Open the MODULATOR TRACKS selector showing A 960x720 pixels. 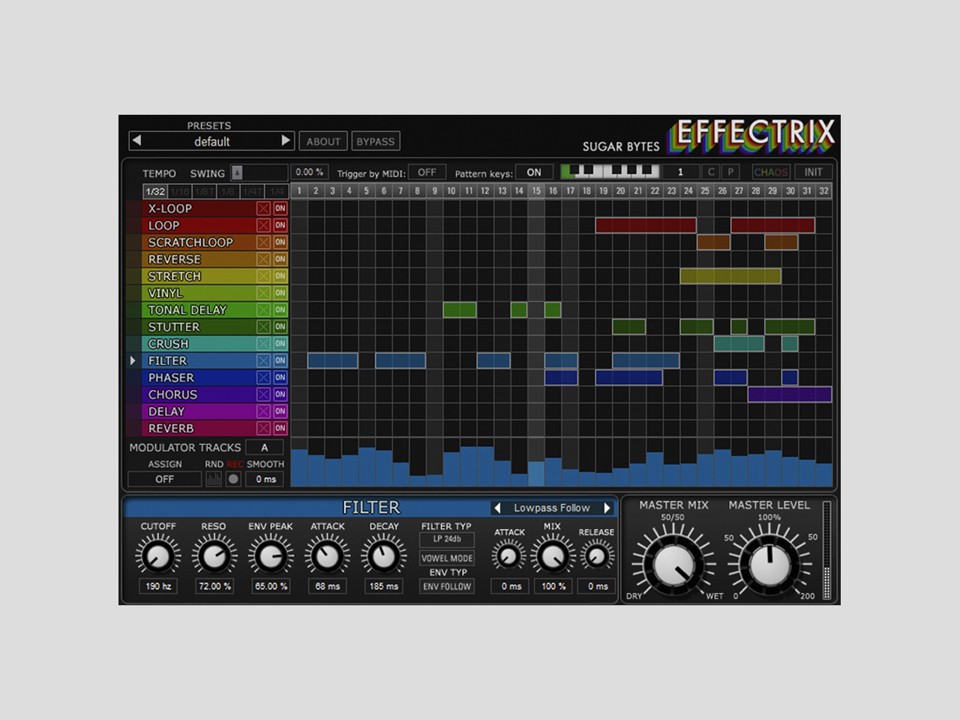point(264,448)
